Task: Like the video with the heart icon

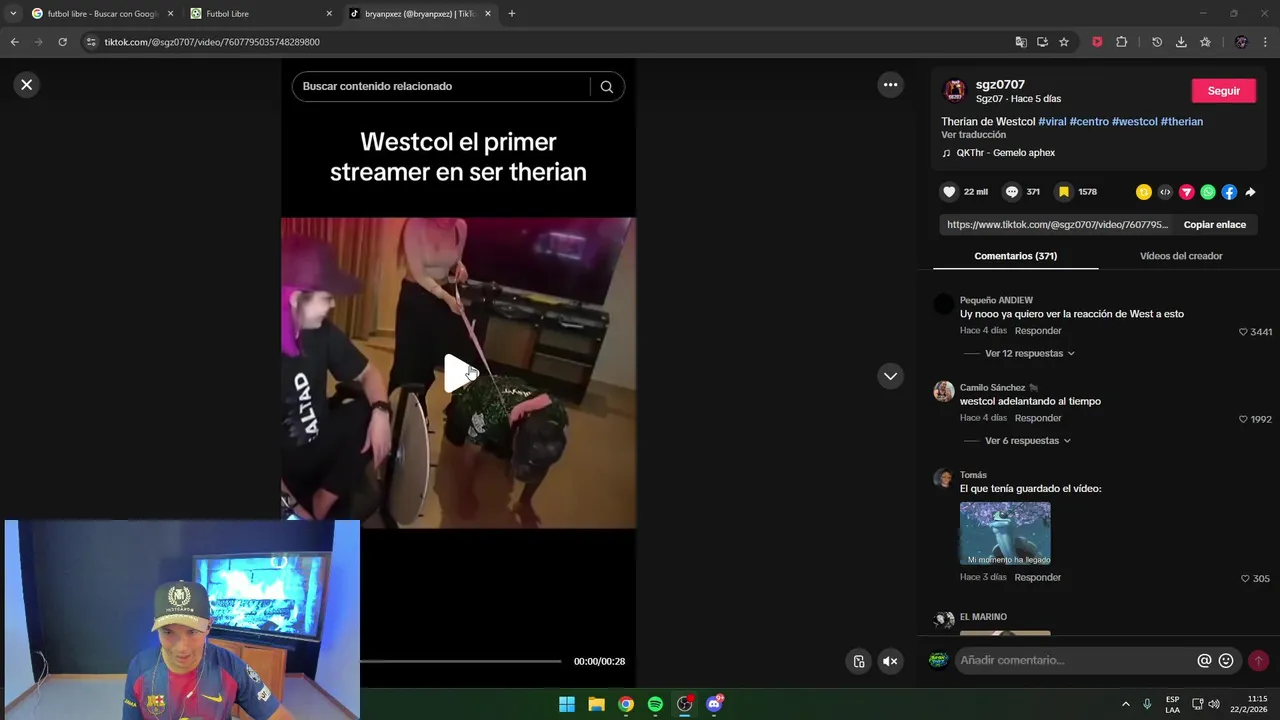Action: point(949,192)
